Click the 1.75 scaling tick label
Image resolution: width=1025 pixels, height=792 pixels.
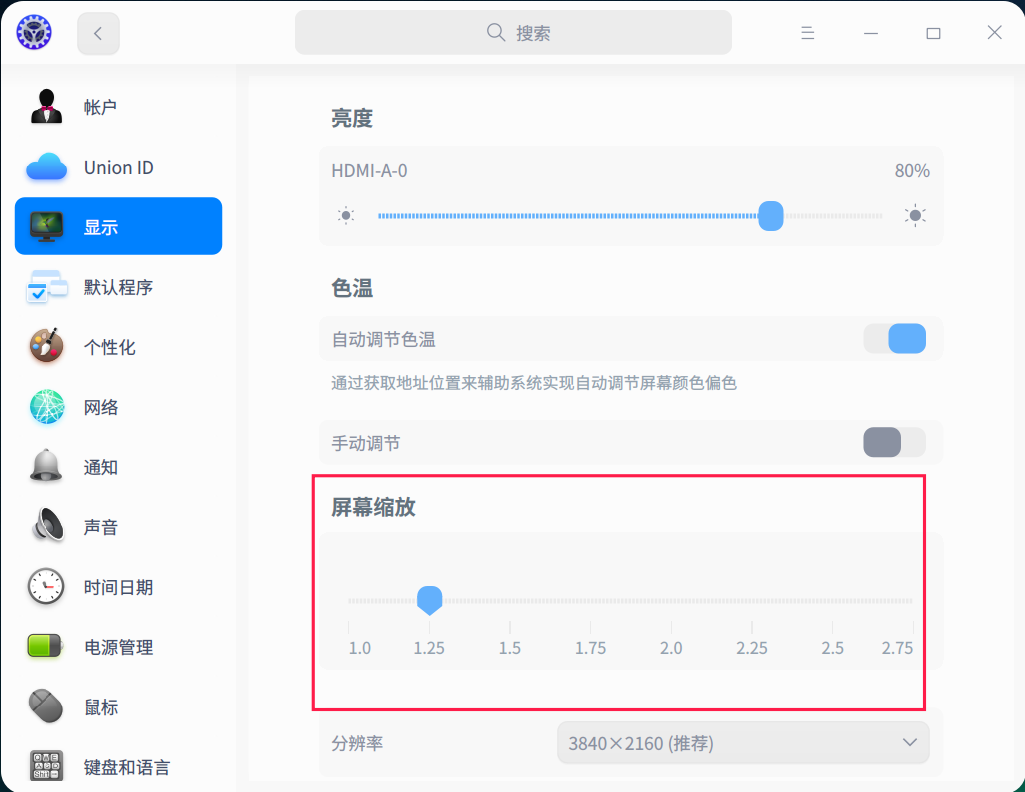590,648
